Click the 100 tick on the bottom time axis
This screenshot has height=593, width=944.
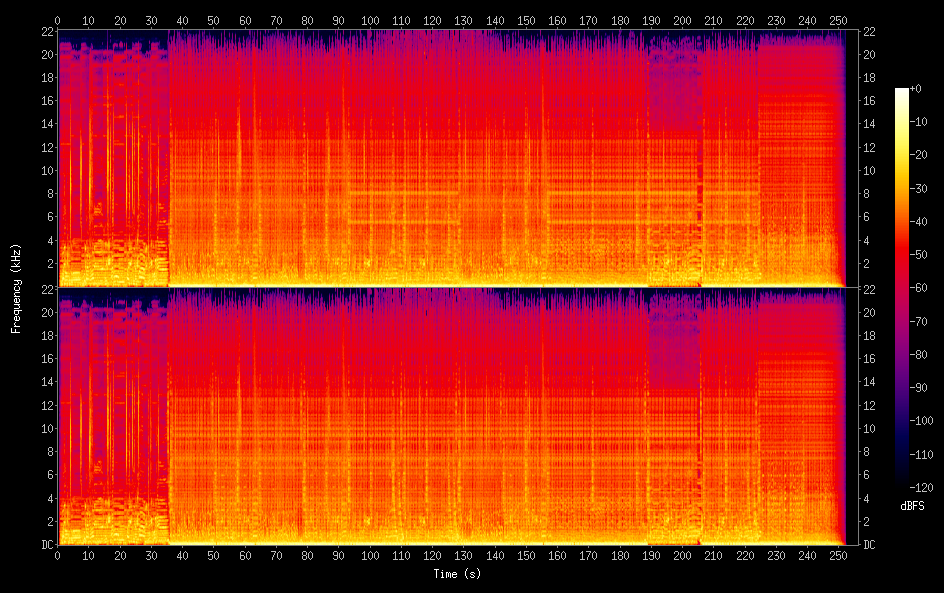coord(370,555)
